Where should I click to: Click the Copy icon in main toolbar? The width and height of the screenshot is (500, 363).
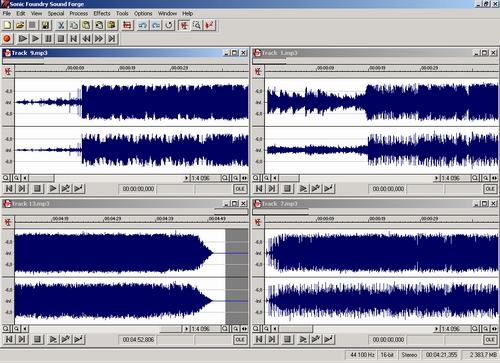coord(74,25)
